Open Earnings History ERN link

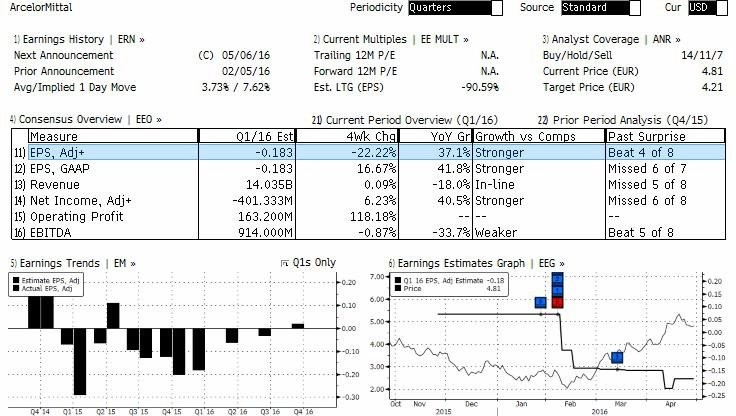pos(79,39)
